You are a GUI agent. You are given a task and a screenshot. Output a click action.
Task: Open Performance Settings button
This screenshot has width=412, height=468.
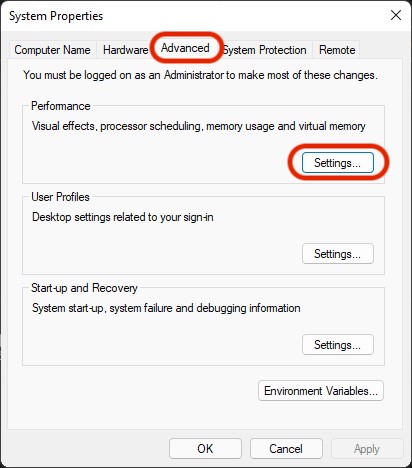338,163
